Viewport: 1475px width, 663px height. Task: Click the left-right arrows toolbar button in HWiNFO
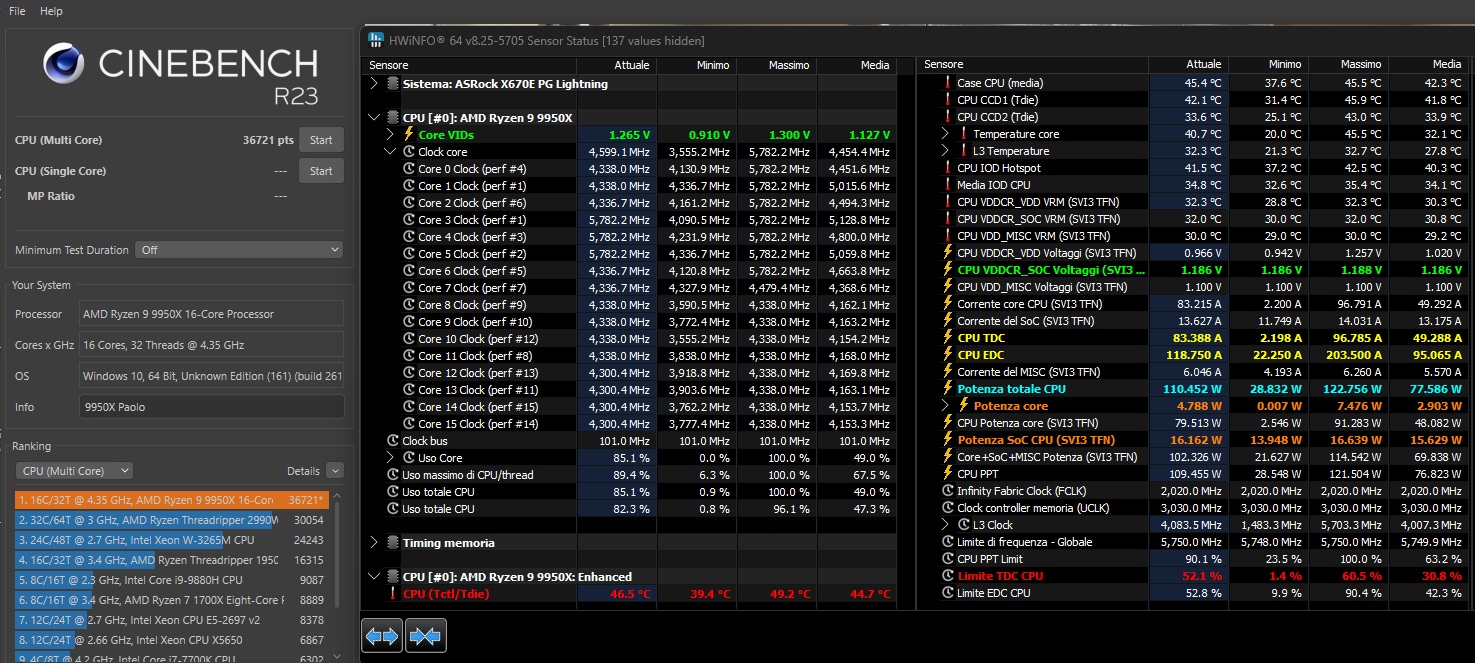point(382,635)
